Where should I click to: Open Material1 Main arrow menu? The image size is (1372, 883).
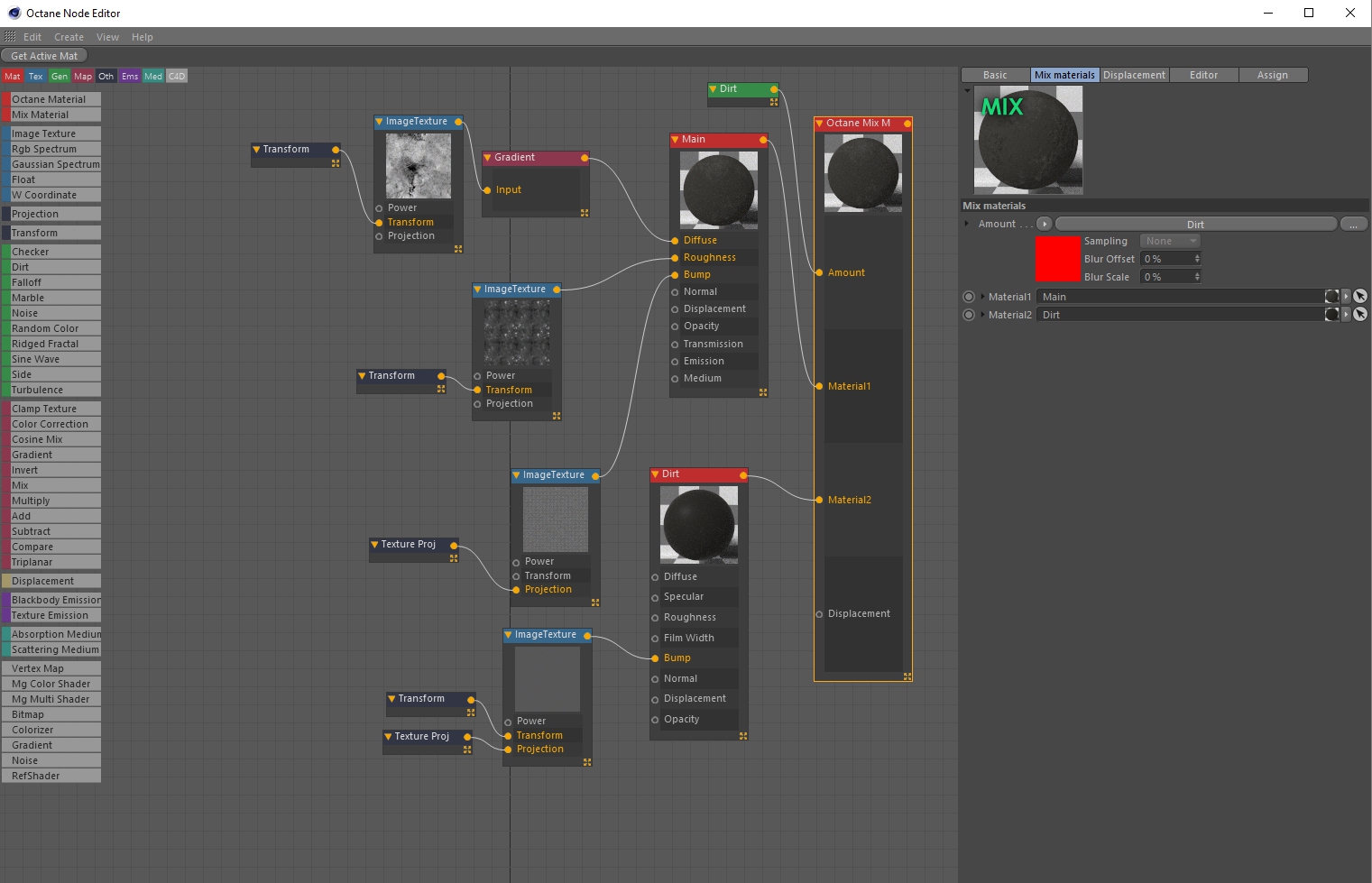point(1346,297)
